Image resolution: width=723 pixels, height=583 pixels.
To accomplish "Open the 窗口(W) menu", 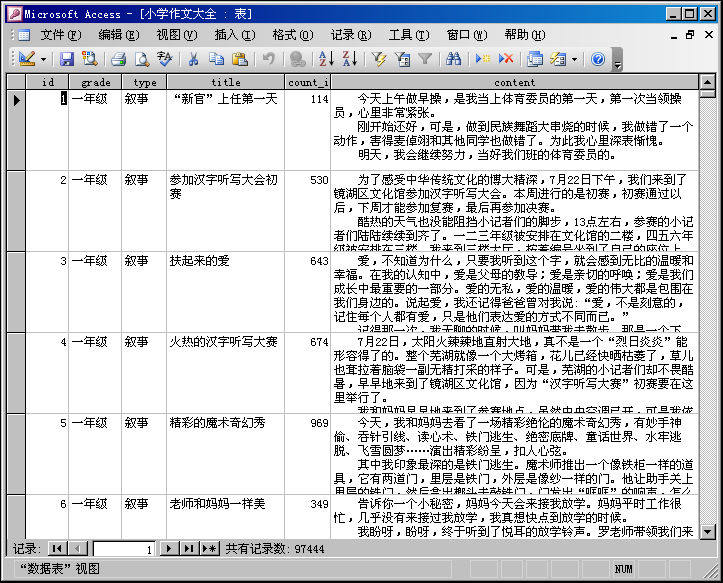I will pyautogui.click(x=467, y=35).
